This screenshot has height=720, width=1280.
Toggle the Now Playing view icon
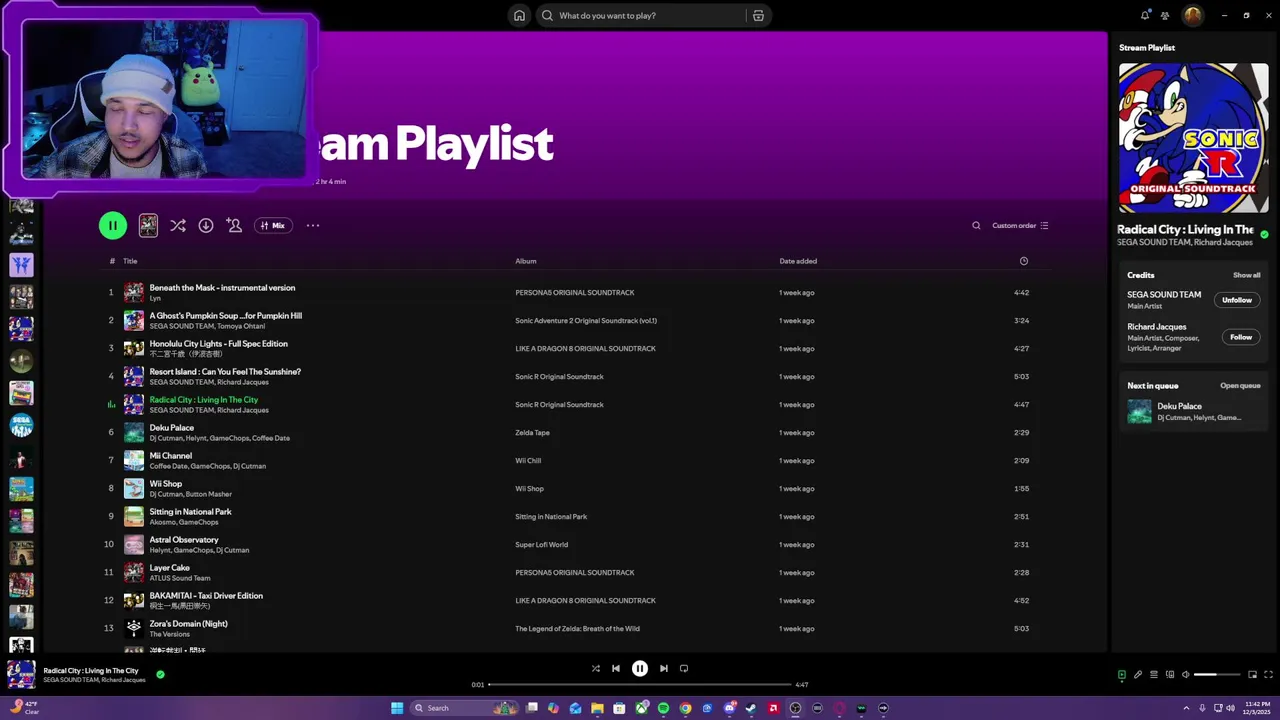coord(1121,675)
